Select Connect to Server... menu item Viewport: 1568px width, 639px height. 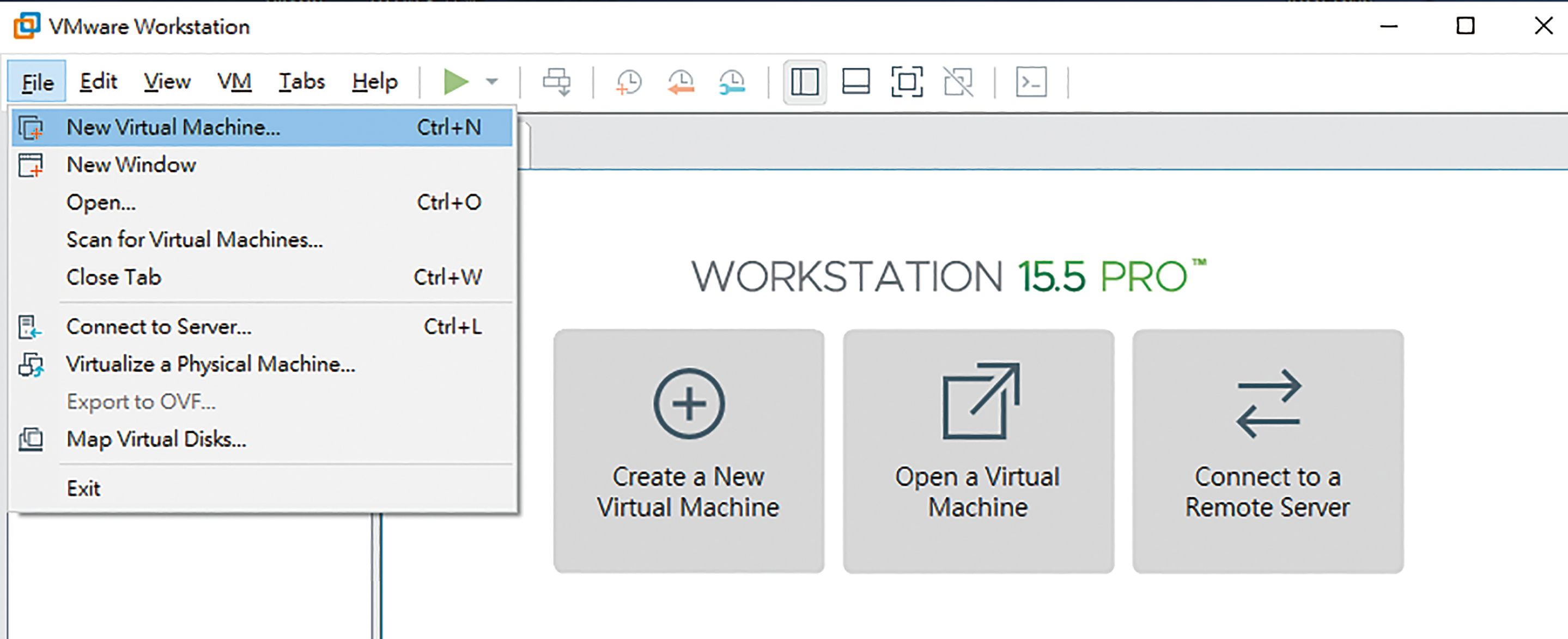[x=262, y=327]
